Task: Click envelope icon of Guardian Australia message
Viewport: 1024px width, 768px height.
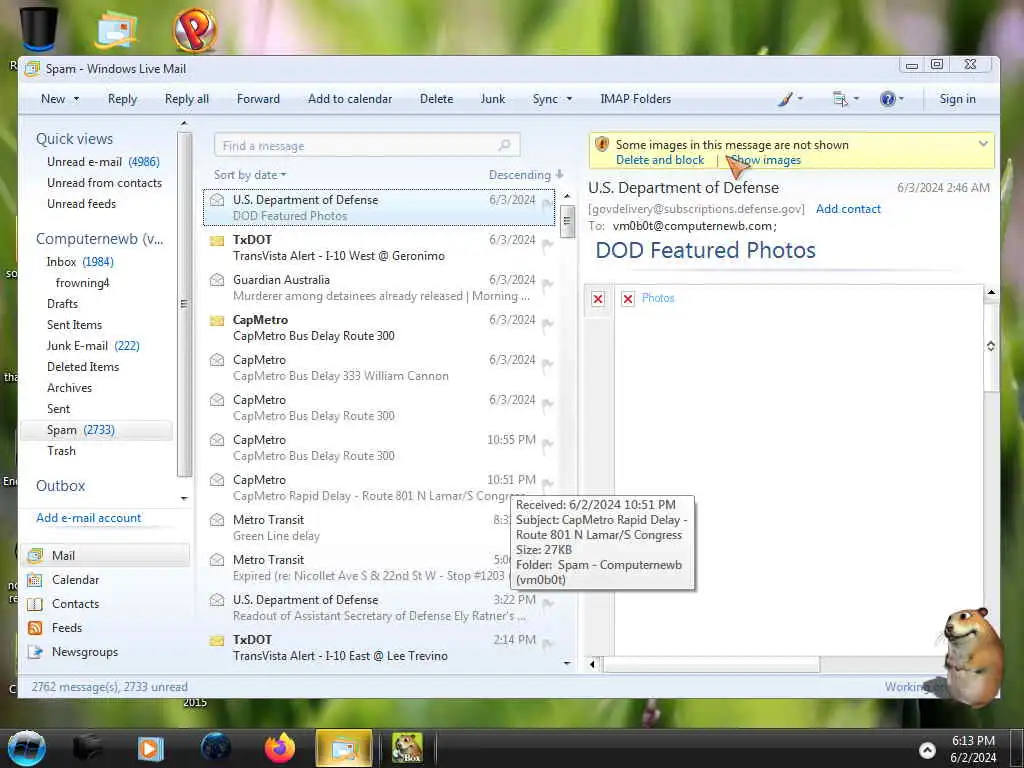Action: 217,280
